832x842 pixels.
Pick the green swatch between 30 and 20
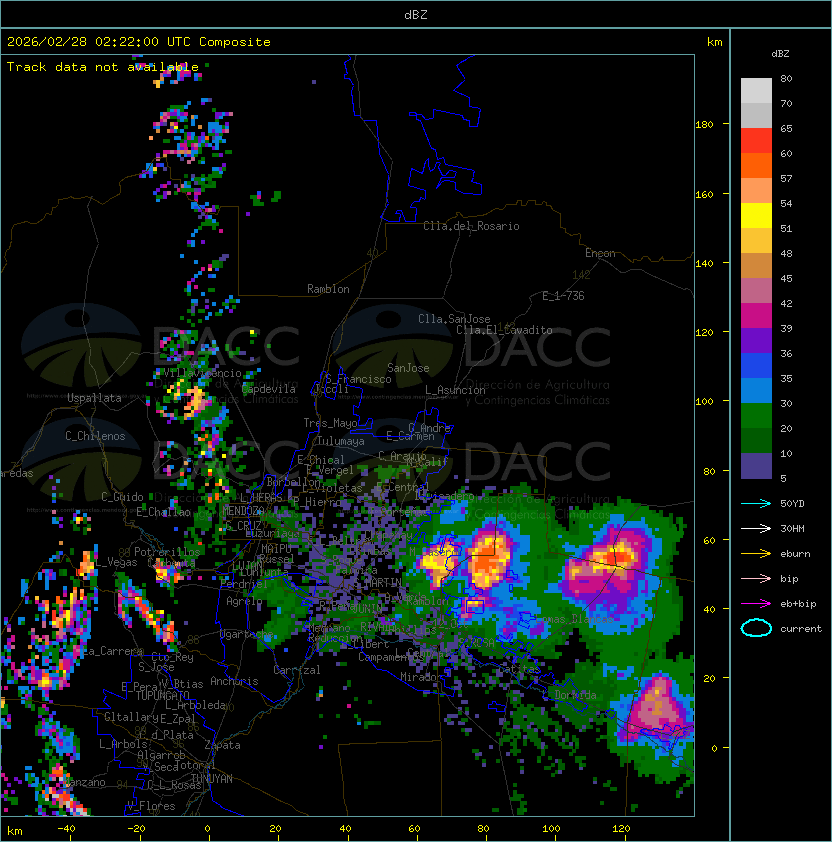point(756,416)
